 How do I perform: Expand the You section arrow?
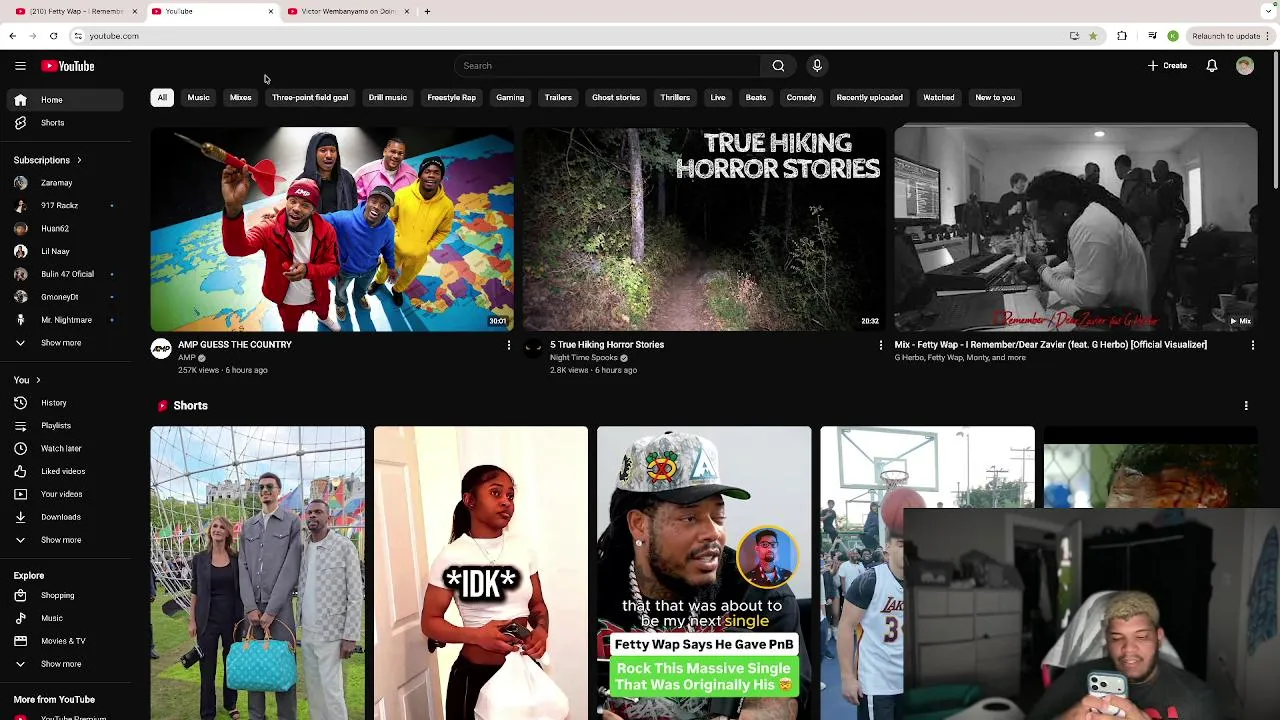38,380
